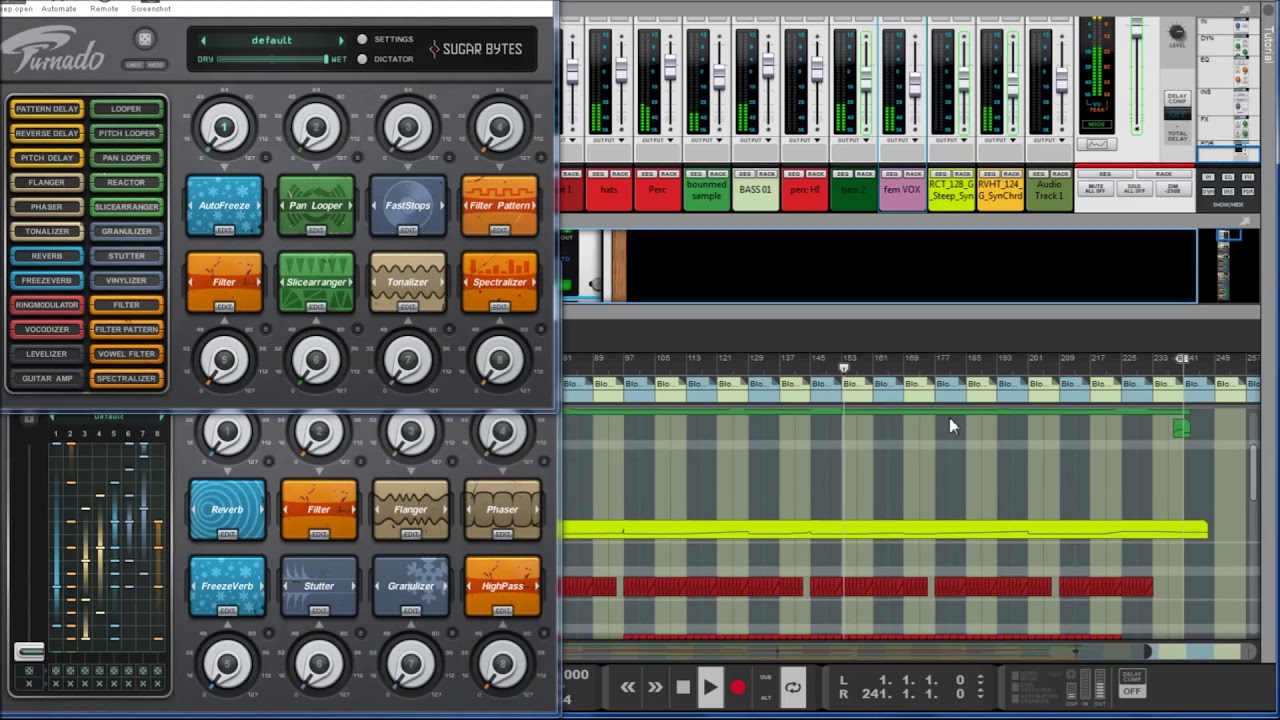Select the HighPass slot in lower Turnado
Viewport: 1280px width, 720px height.
pyautogui.click(x=503, y=586)
